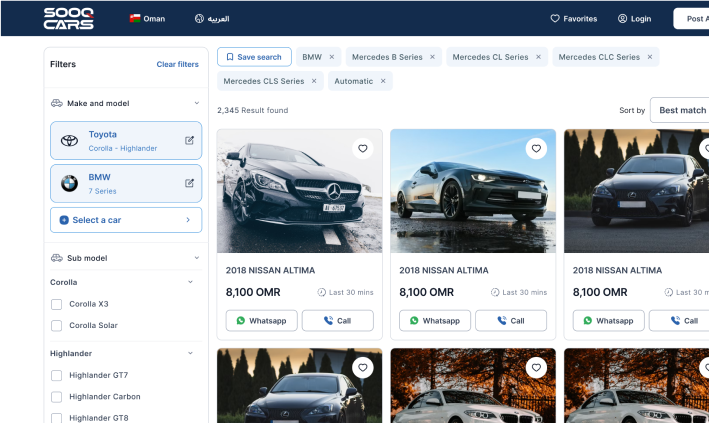Click Clear filters link
709x423 pixels.
[x=177, y=64]
